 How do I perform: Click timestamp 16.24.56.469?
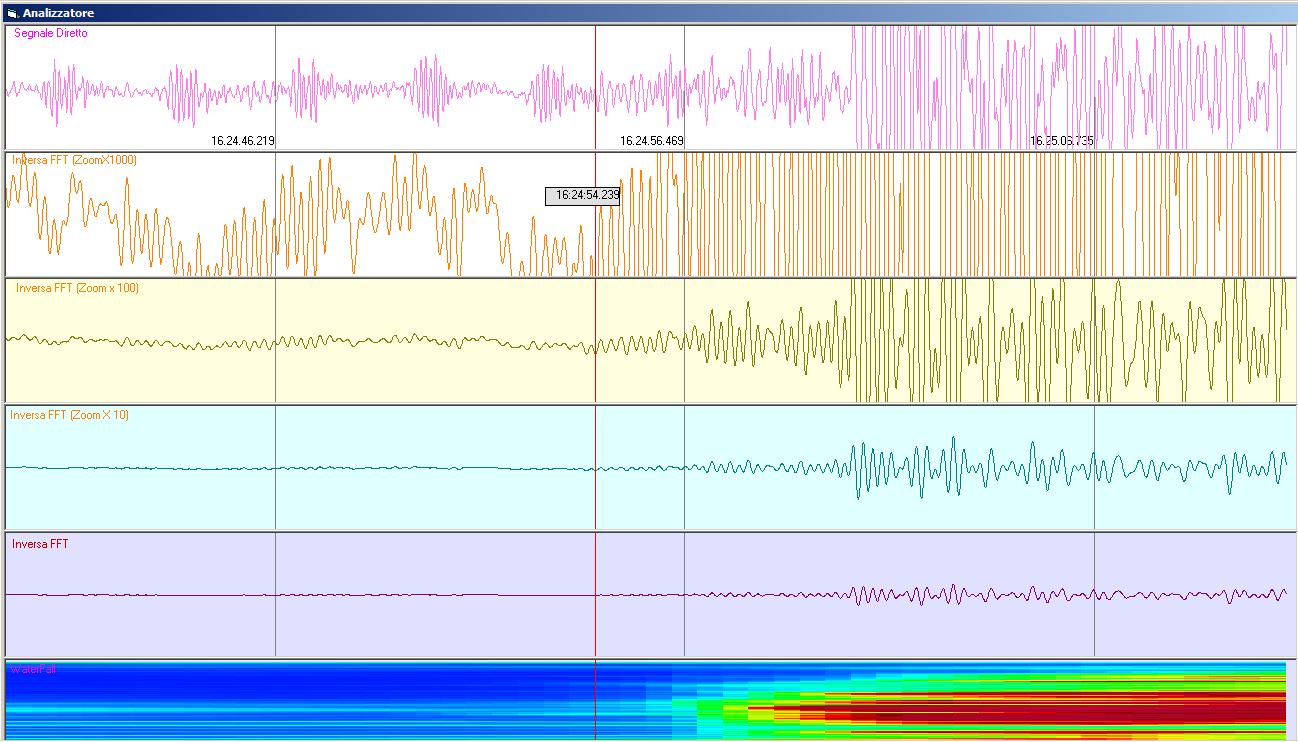click(x=652, y=141)
